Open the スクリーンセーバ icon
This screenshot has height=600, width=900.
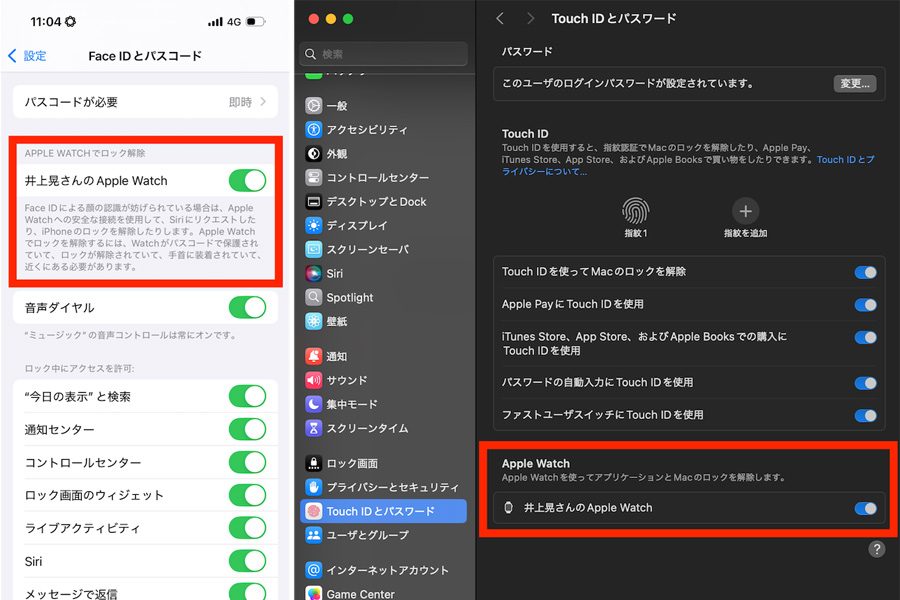click(x=313, y=249)
